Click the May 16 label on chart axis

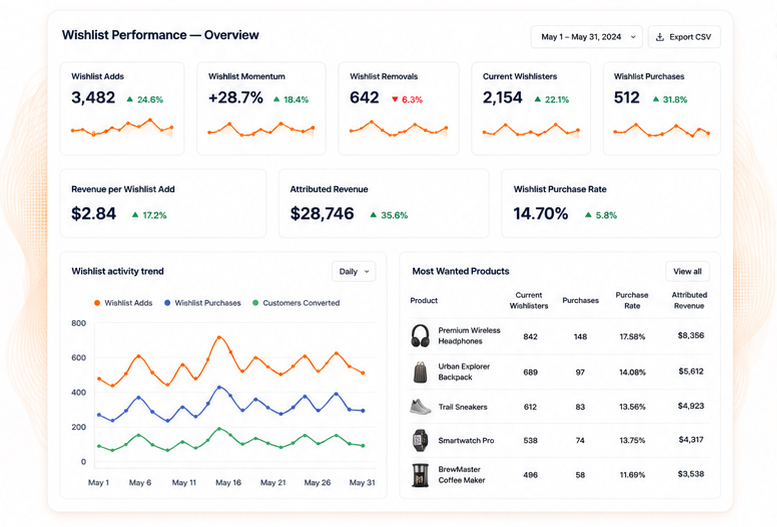[228, 483]
